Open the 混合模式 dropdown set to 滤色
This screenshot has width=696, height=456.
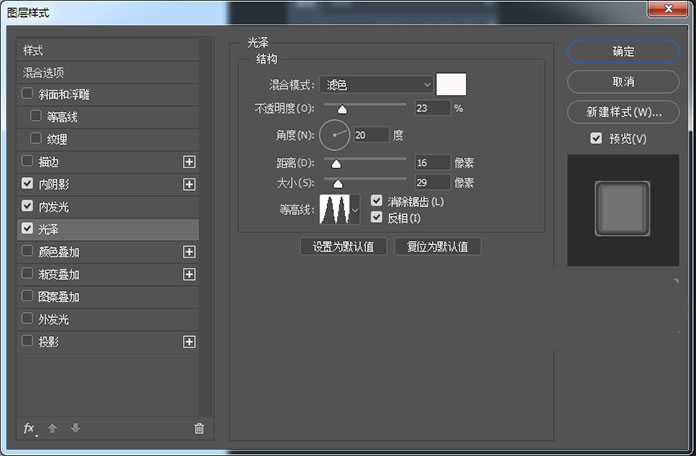[376, 84]
